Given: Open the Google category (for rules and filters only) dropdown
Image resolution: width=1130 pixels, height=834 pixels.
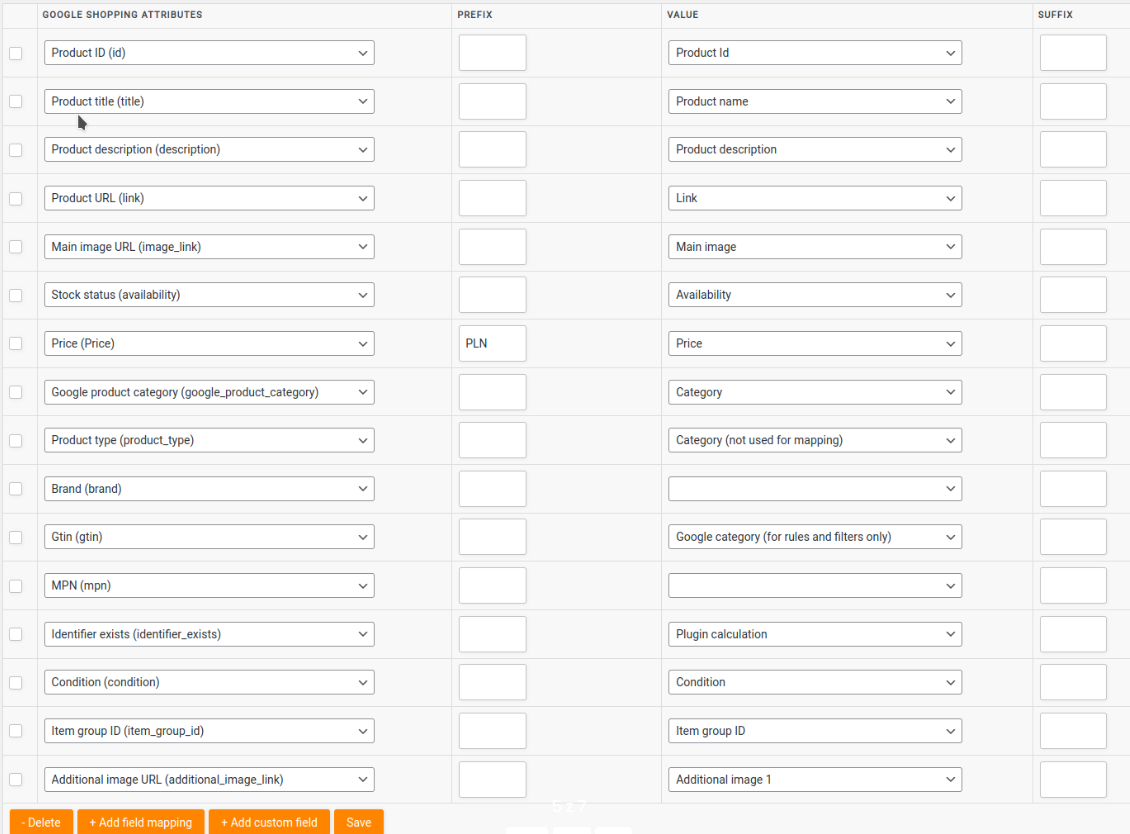Looking at the screenshot, I should click(815, 537).
